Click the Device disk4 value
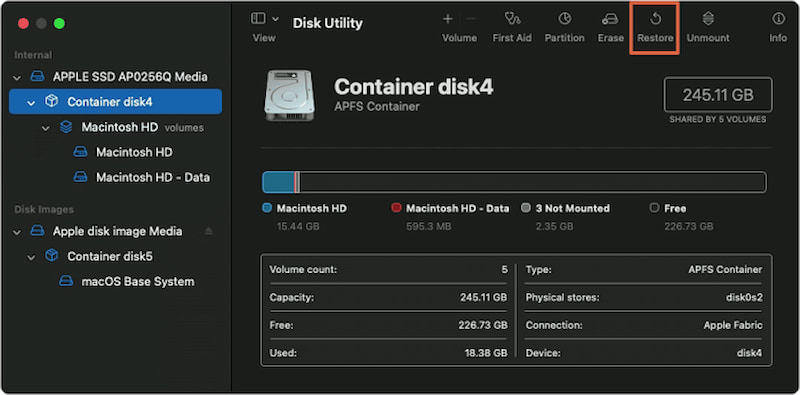This screenshot has width=800, height=395. pos(749,353)
